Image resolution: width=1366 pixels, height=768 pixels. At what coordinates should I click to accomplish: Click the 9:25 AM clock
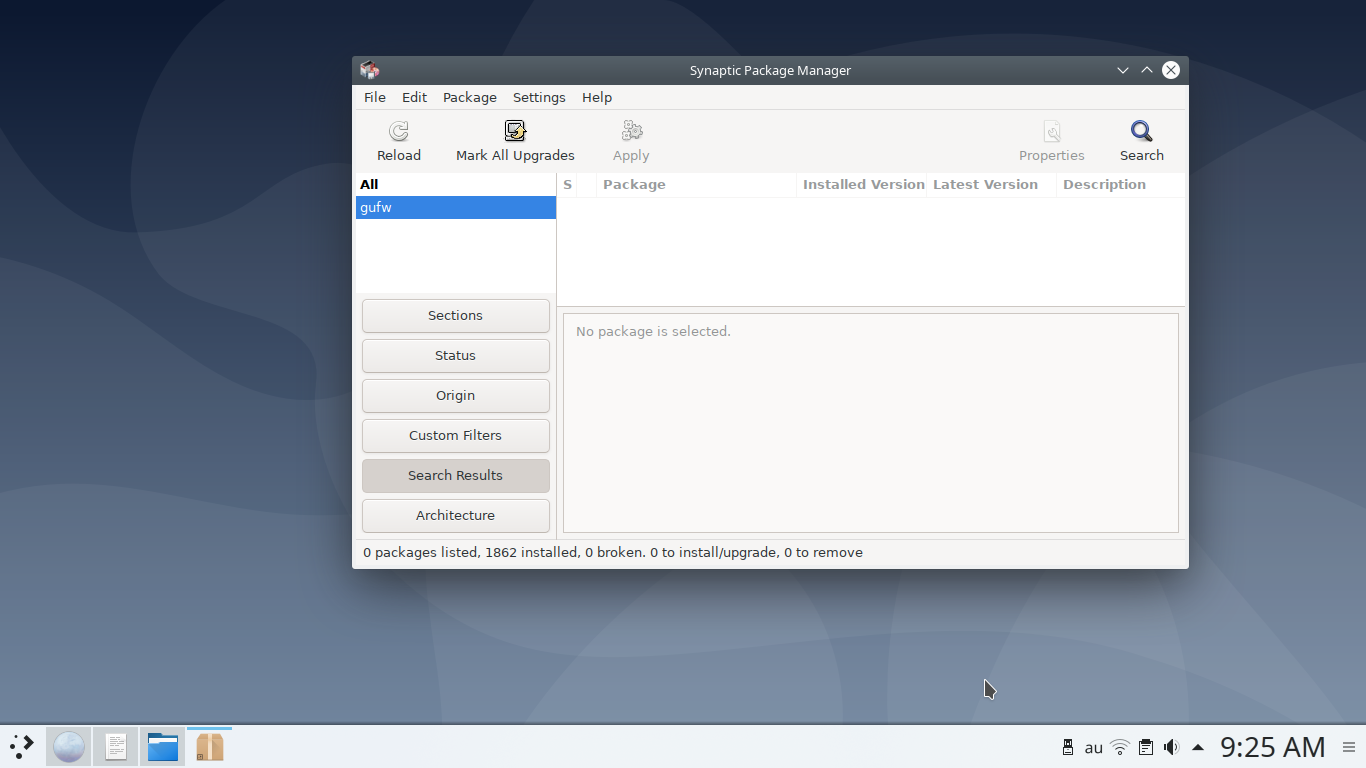1273,747
